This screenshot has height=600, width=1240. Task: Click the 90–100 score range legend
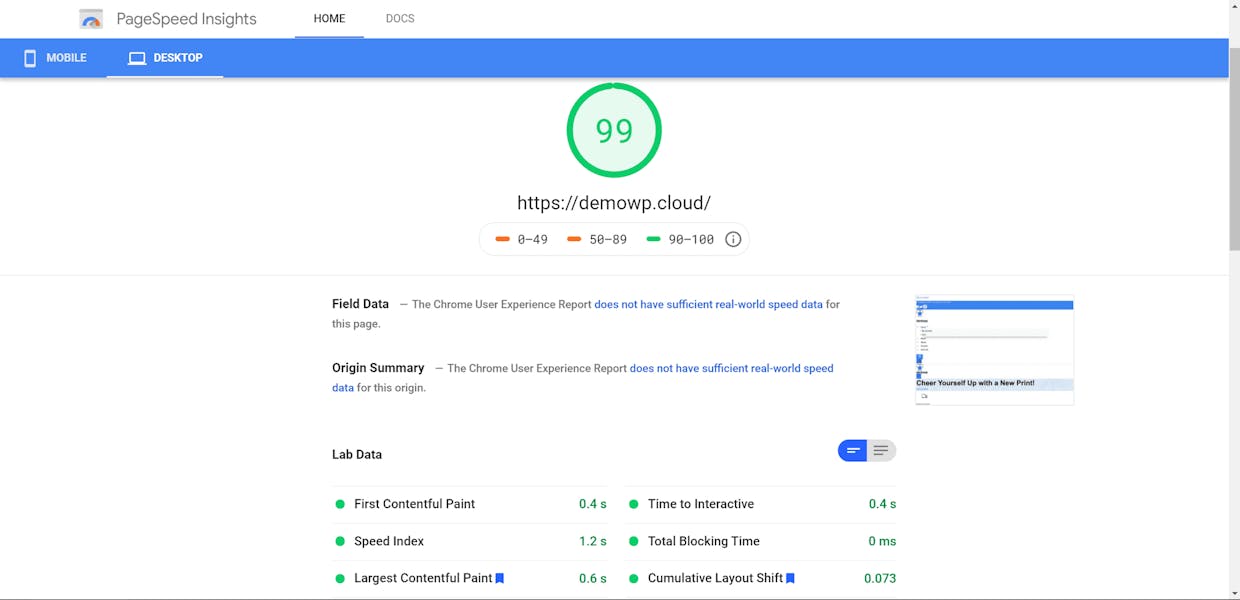(x=680, y=239)
